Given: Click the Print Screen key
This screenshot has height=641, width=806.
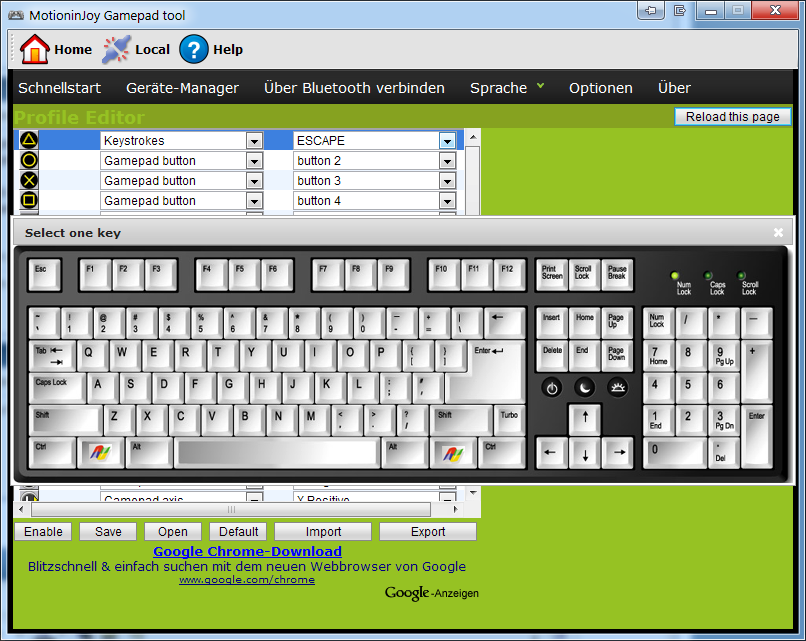Looking at the screenshot, I should (x=552, y=274).
